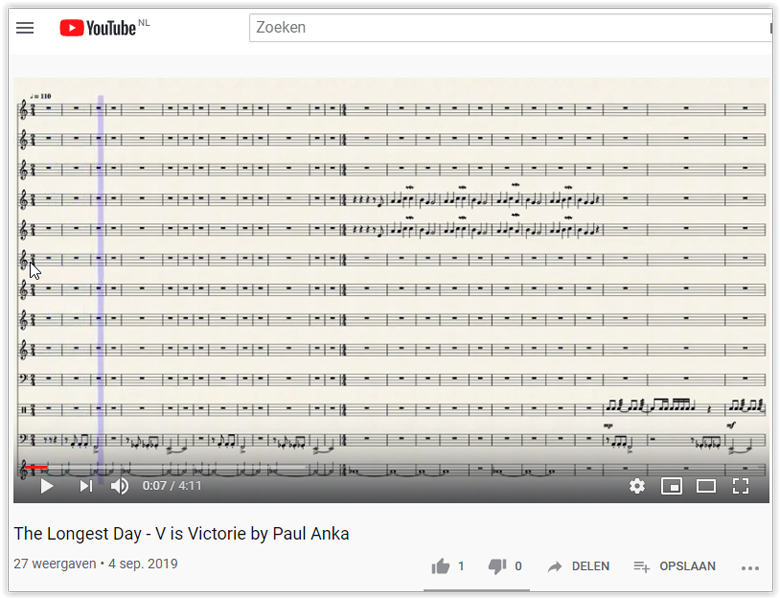Click the video title The Longest Day

click(x=182, y=534)
